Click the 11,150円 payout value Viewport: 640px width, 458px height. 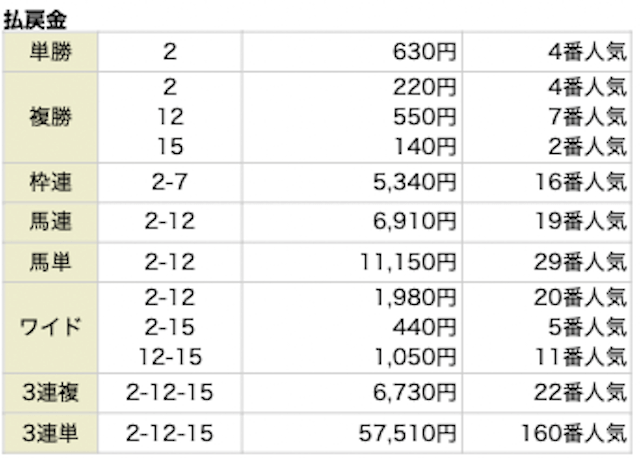pos(407,262)
